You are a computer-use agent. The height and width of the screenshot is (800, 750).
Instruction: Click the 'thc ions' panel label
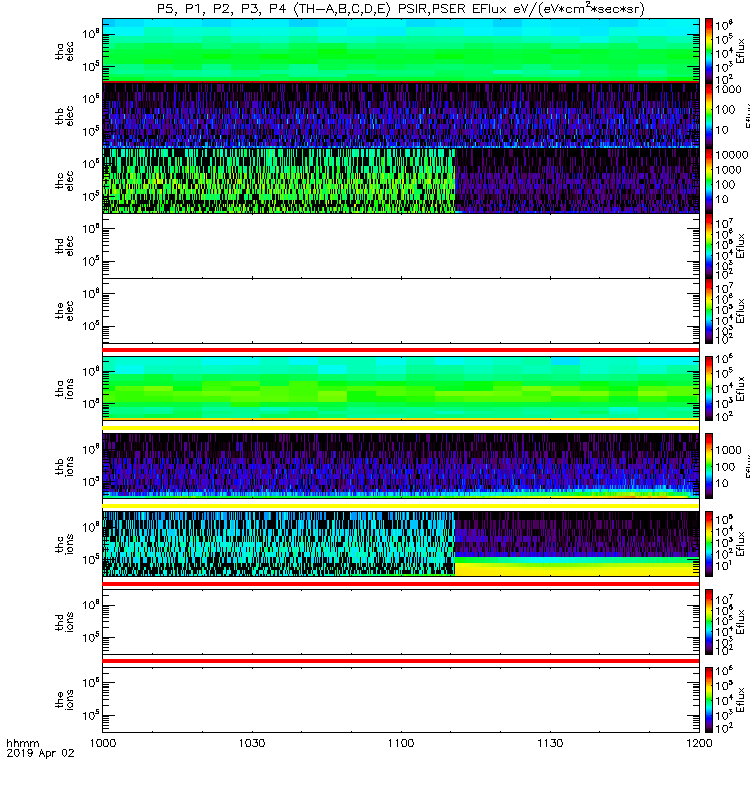64,544
